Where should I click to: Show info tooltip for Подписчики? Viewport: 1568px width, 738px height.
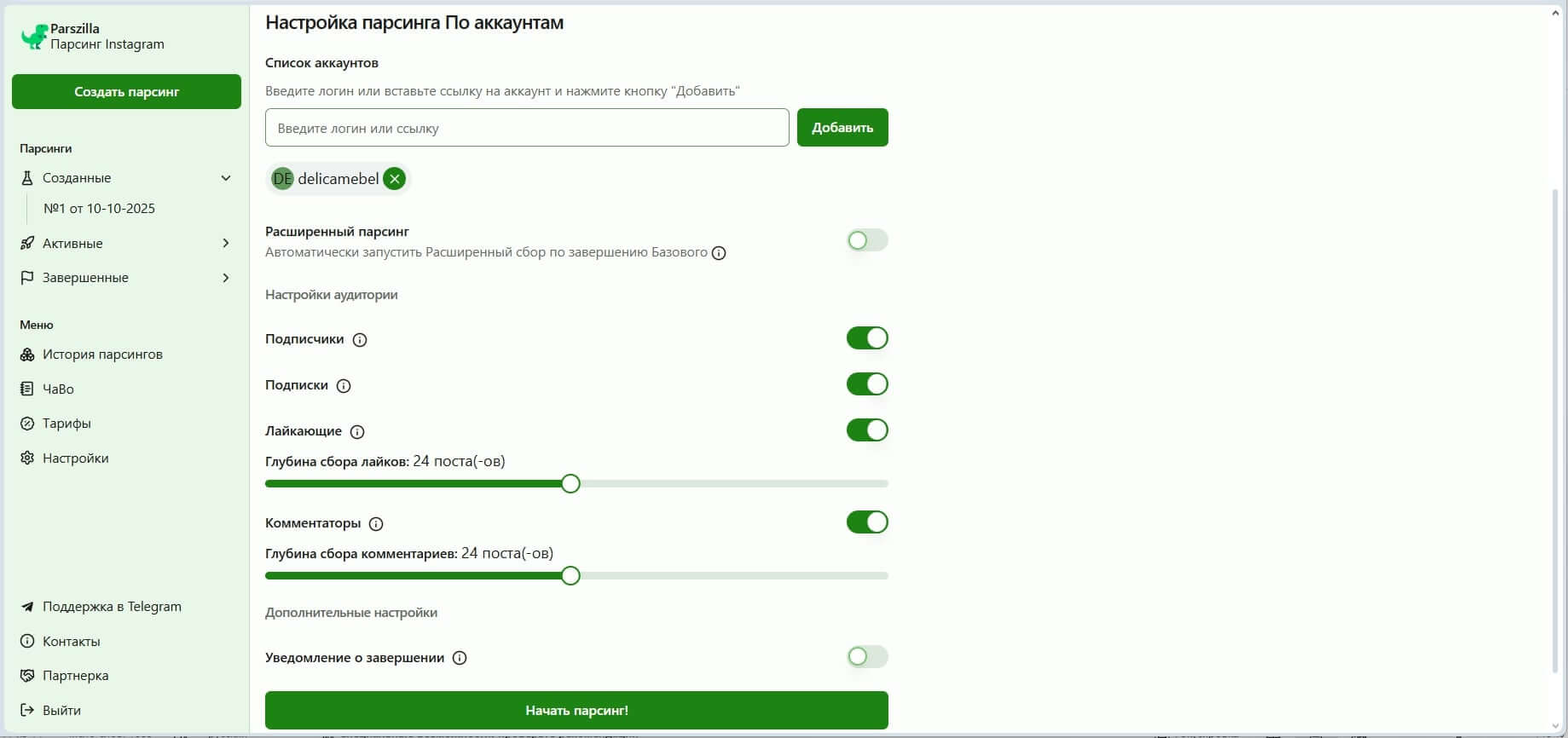(360, 340)
